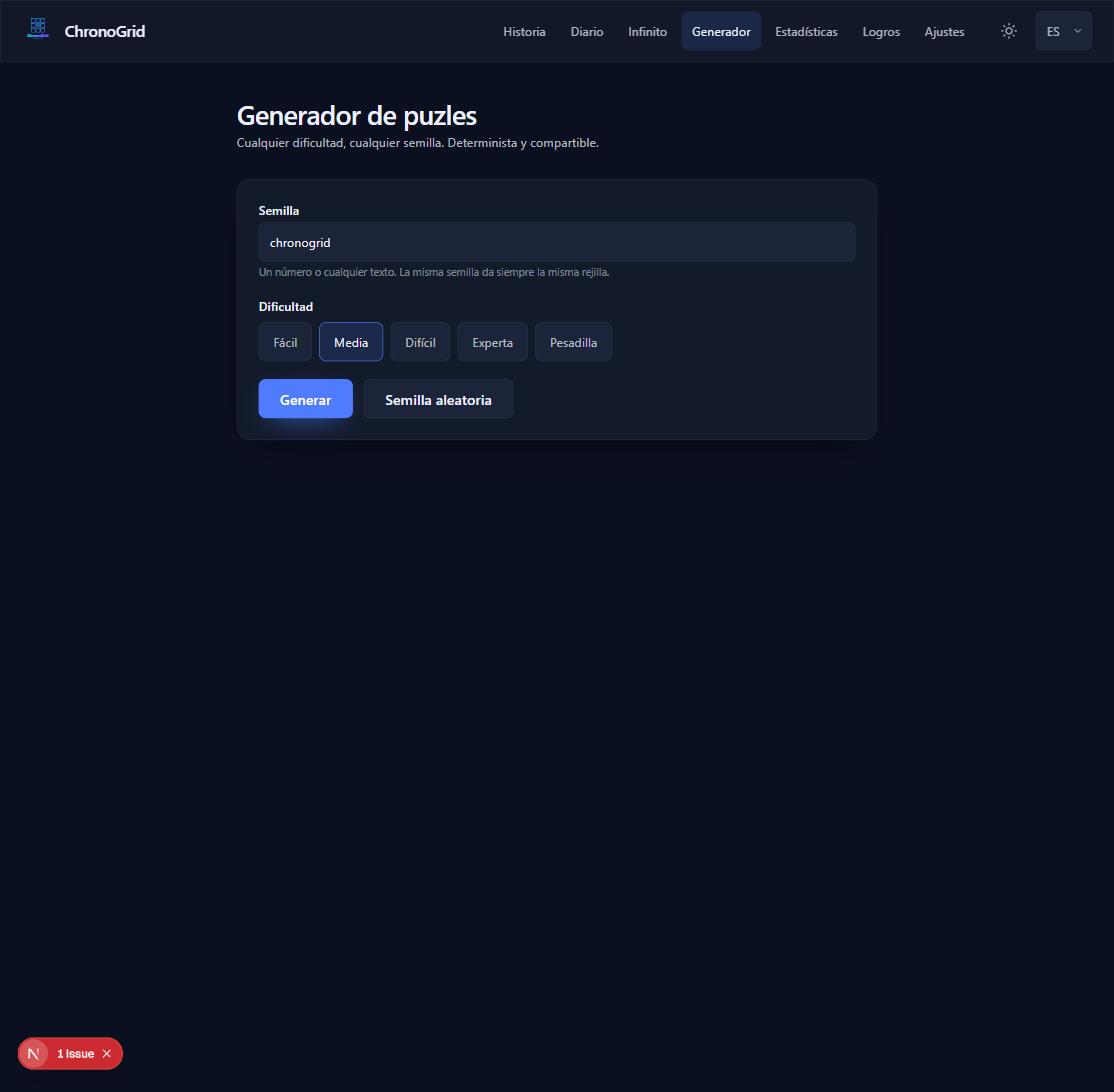
Task: Click the language selector chevron arrow
Action: [1077, 31]
